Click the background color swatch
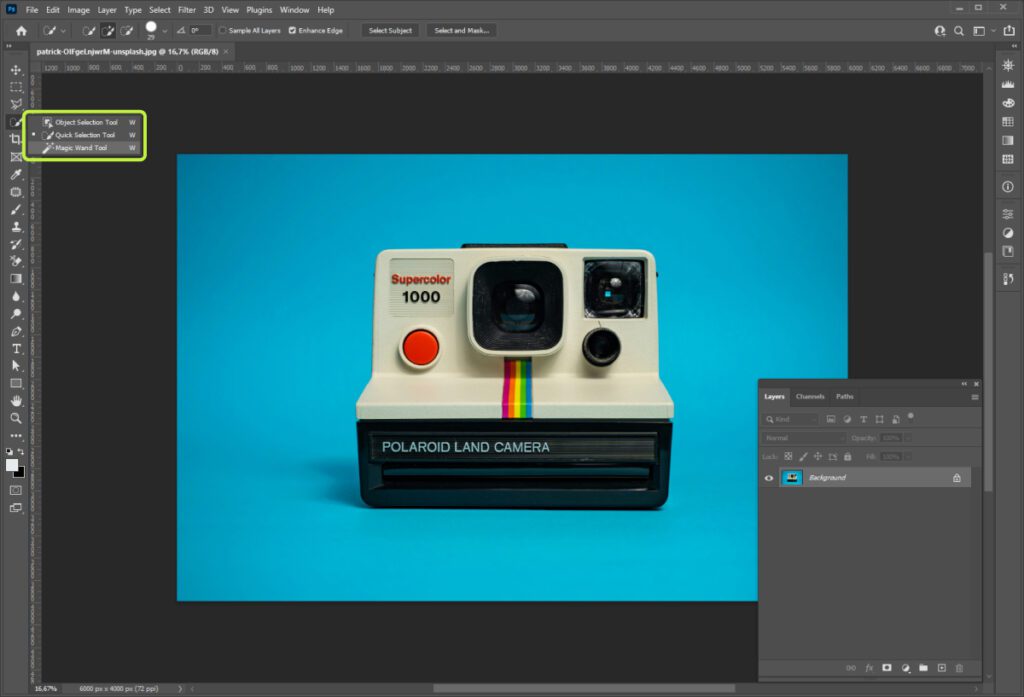Screen dimensions: 1024x697 [x=20, y=472]
